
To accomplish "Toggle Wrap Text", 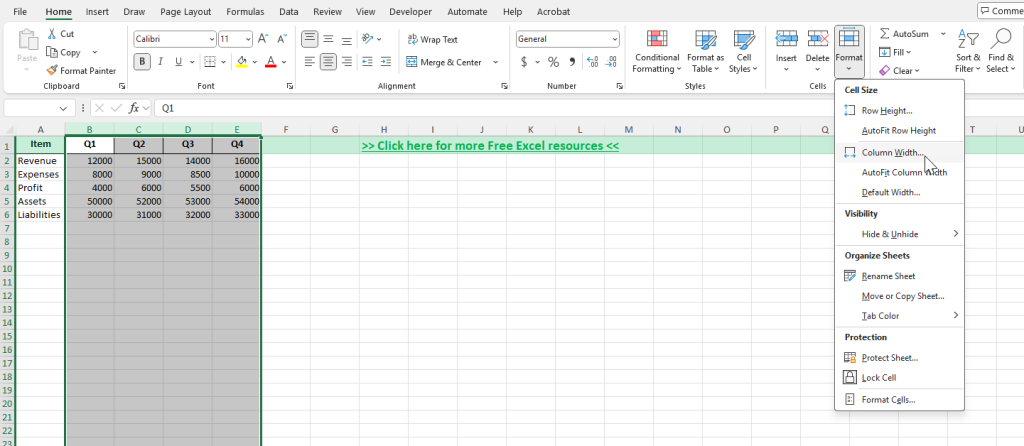I will 432,39.
